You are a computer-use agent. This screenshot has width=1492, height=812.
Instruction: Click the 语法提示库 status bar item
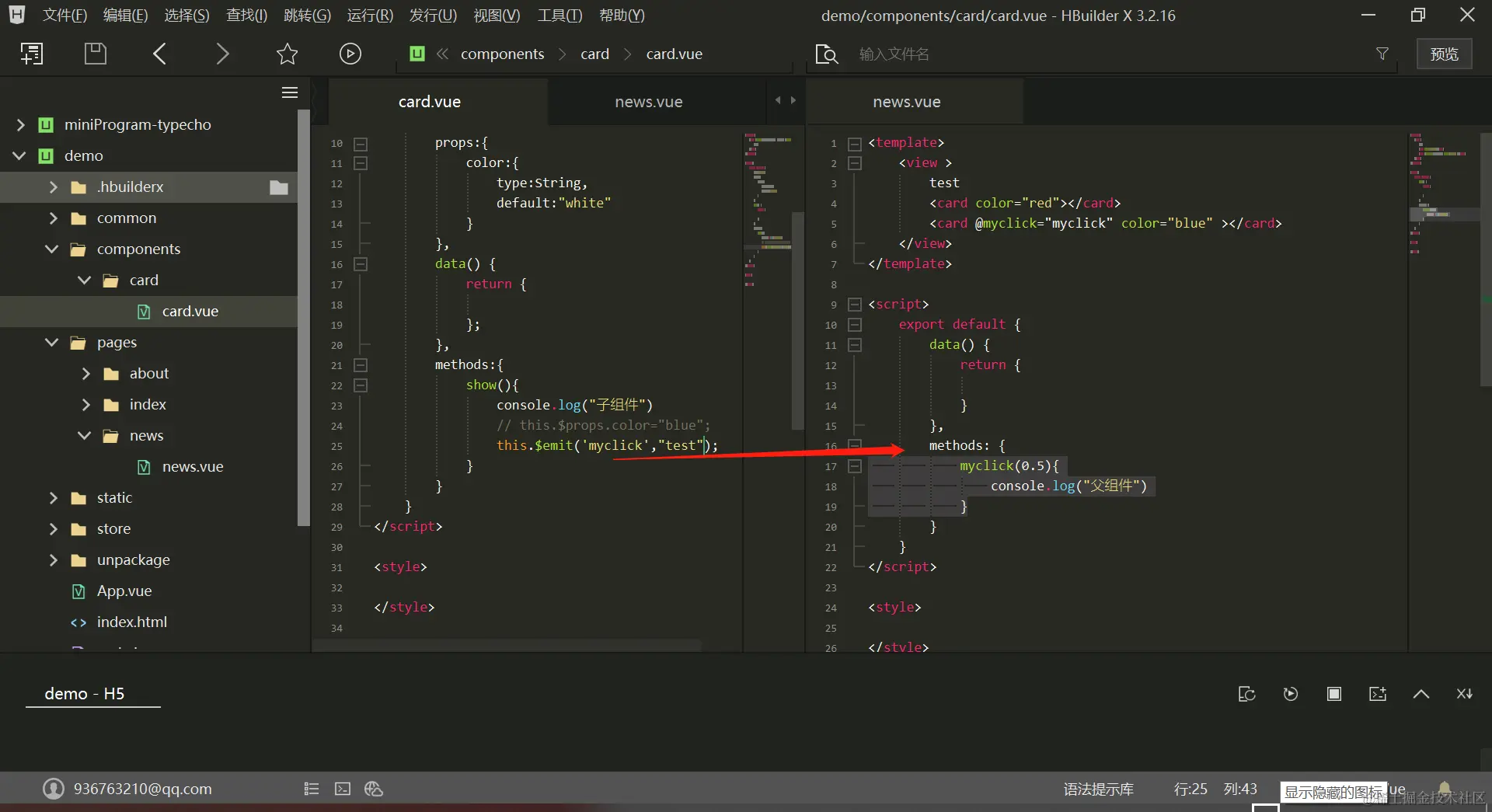tap(1099, 789)
